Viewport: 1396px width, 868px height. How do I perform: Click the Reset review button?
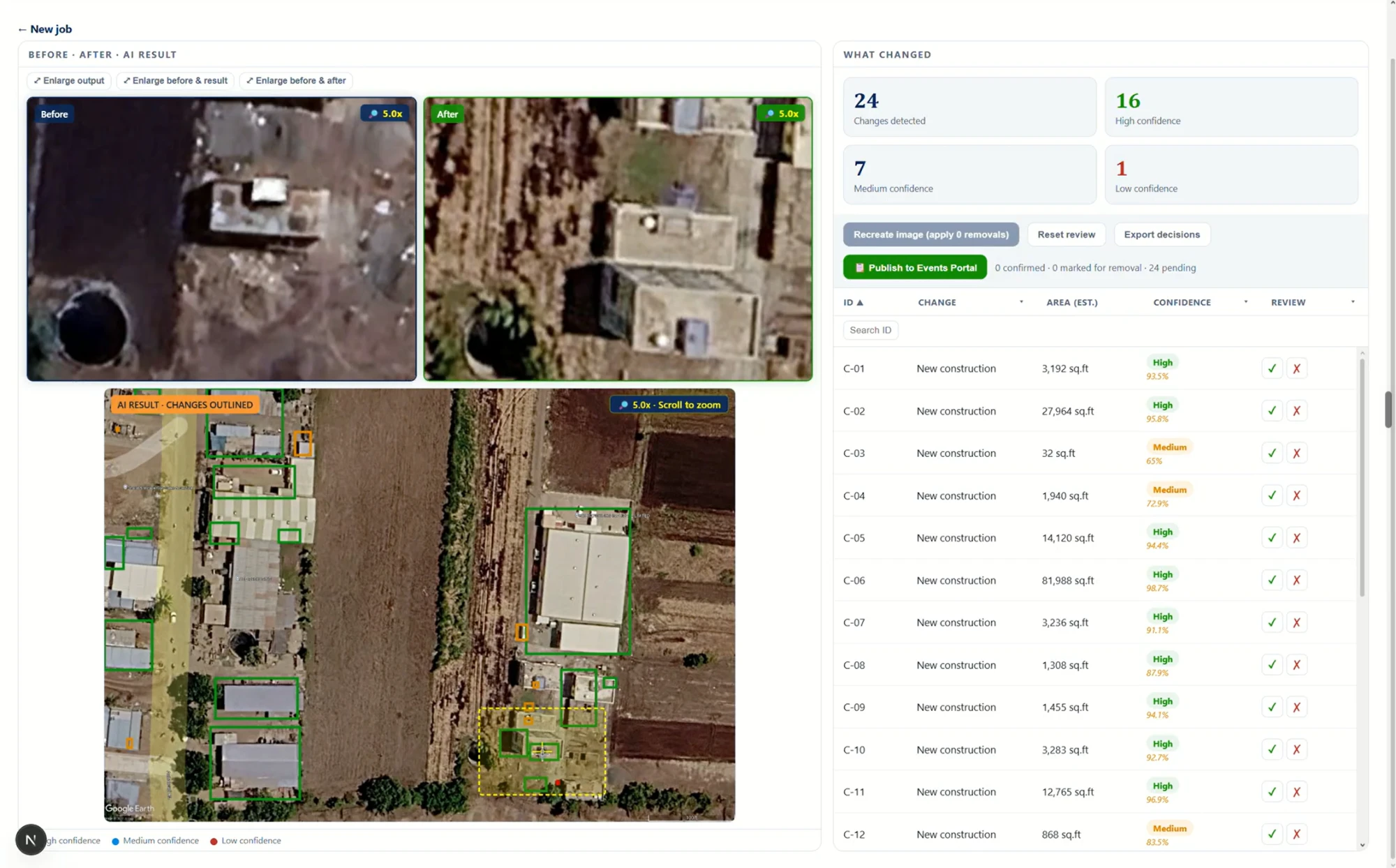[x=1066, y=234]
